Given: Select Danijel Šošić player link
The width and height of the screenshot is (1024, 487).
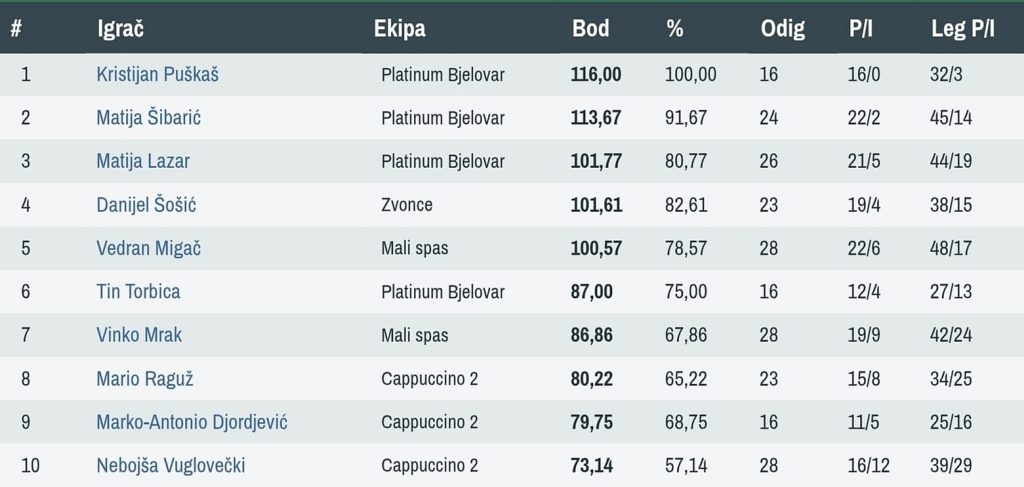Looking at the screenshot, I should click(x=146, y=205).
